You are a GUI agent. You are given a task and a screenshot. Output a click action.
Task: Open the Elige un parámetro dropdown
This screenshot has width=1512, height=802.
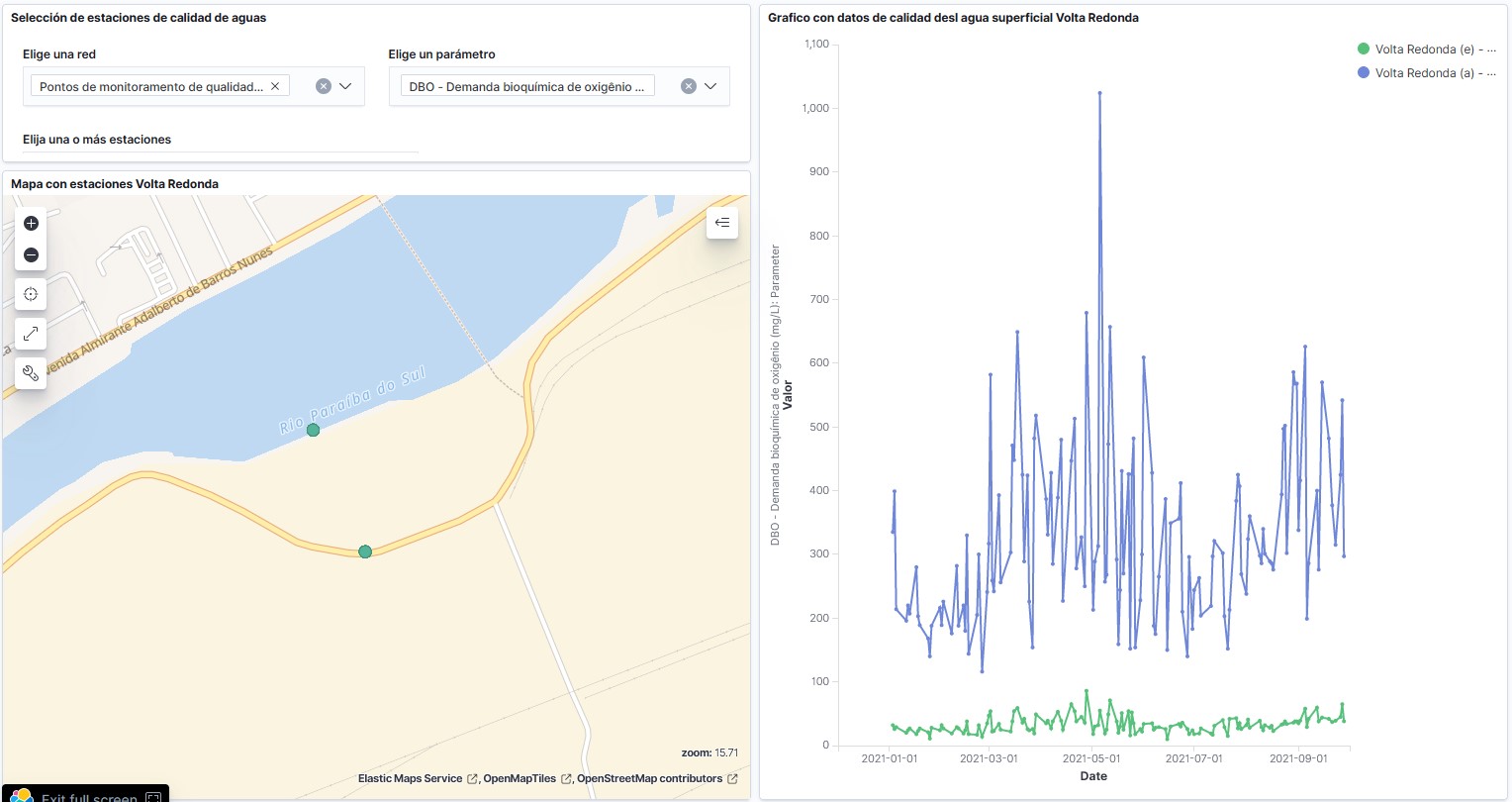tap(710, 87)
